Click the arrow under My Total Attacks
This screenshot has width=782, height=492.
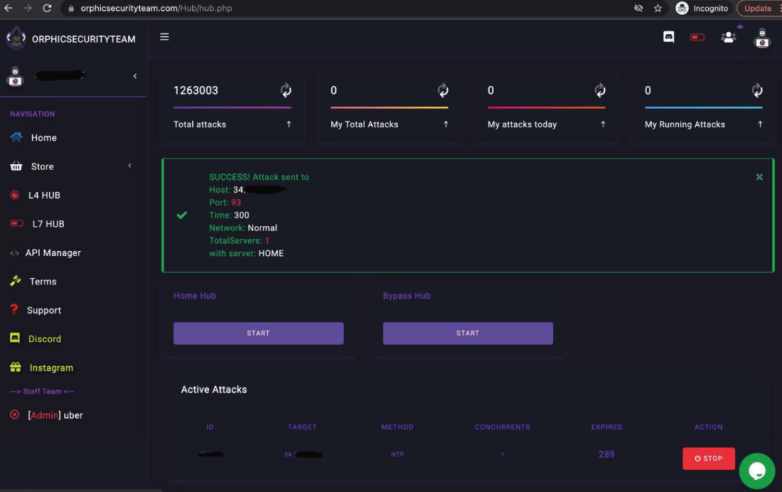[446, 125]
